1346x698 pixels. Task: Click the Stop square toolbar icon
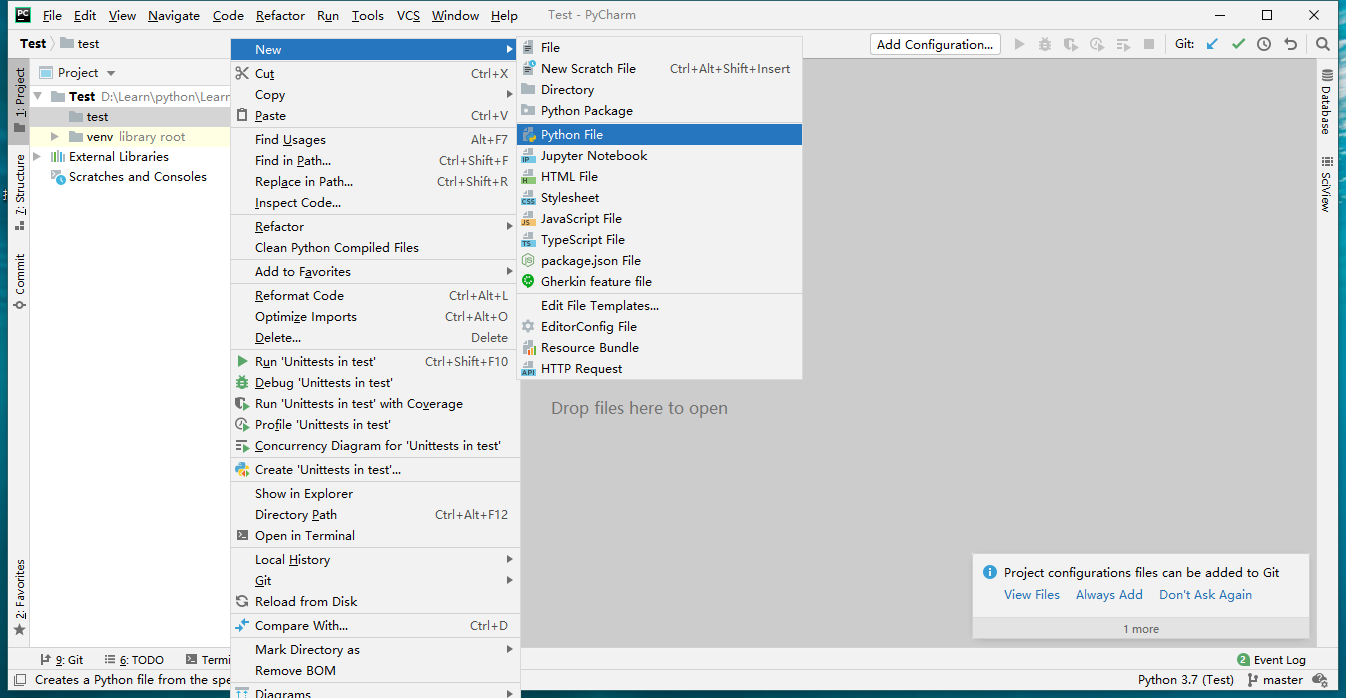pos(1149,44)
